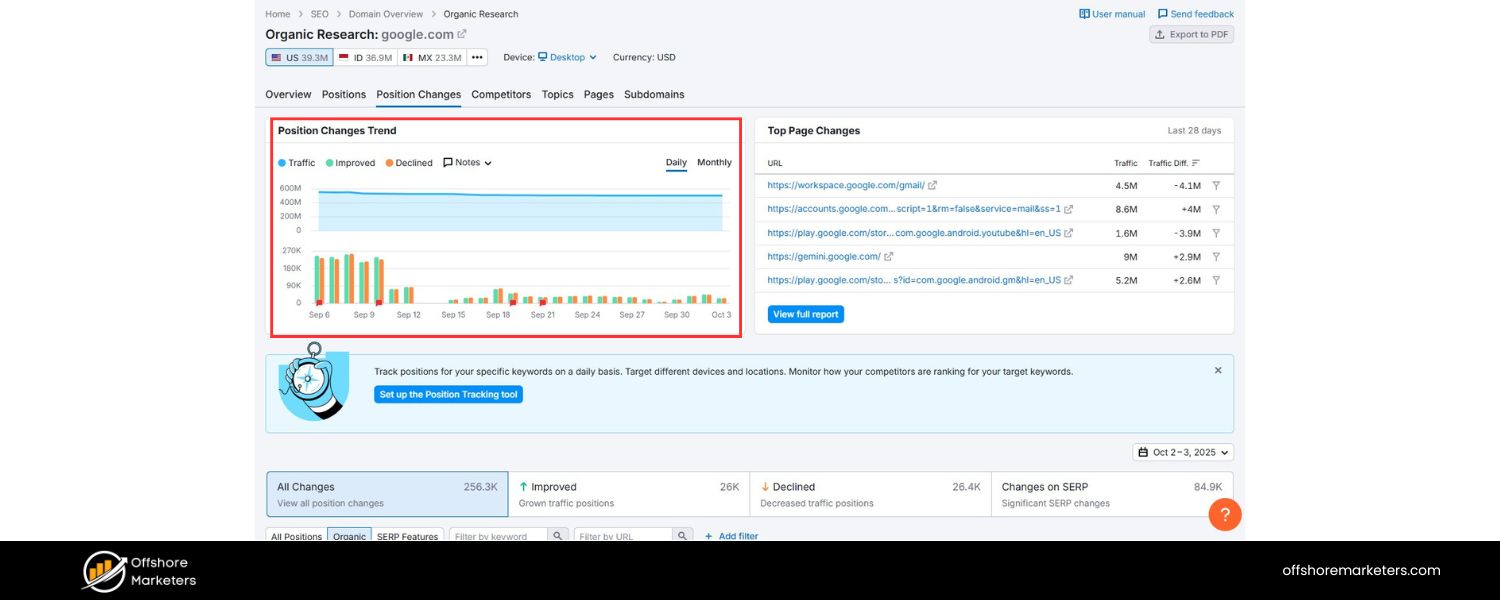Click the filter icon in the gemini row
Viewport: 1500px width, 600px height.
tap(1216, 257)
